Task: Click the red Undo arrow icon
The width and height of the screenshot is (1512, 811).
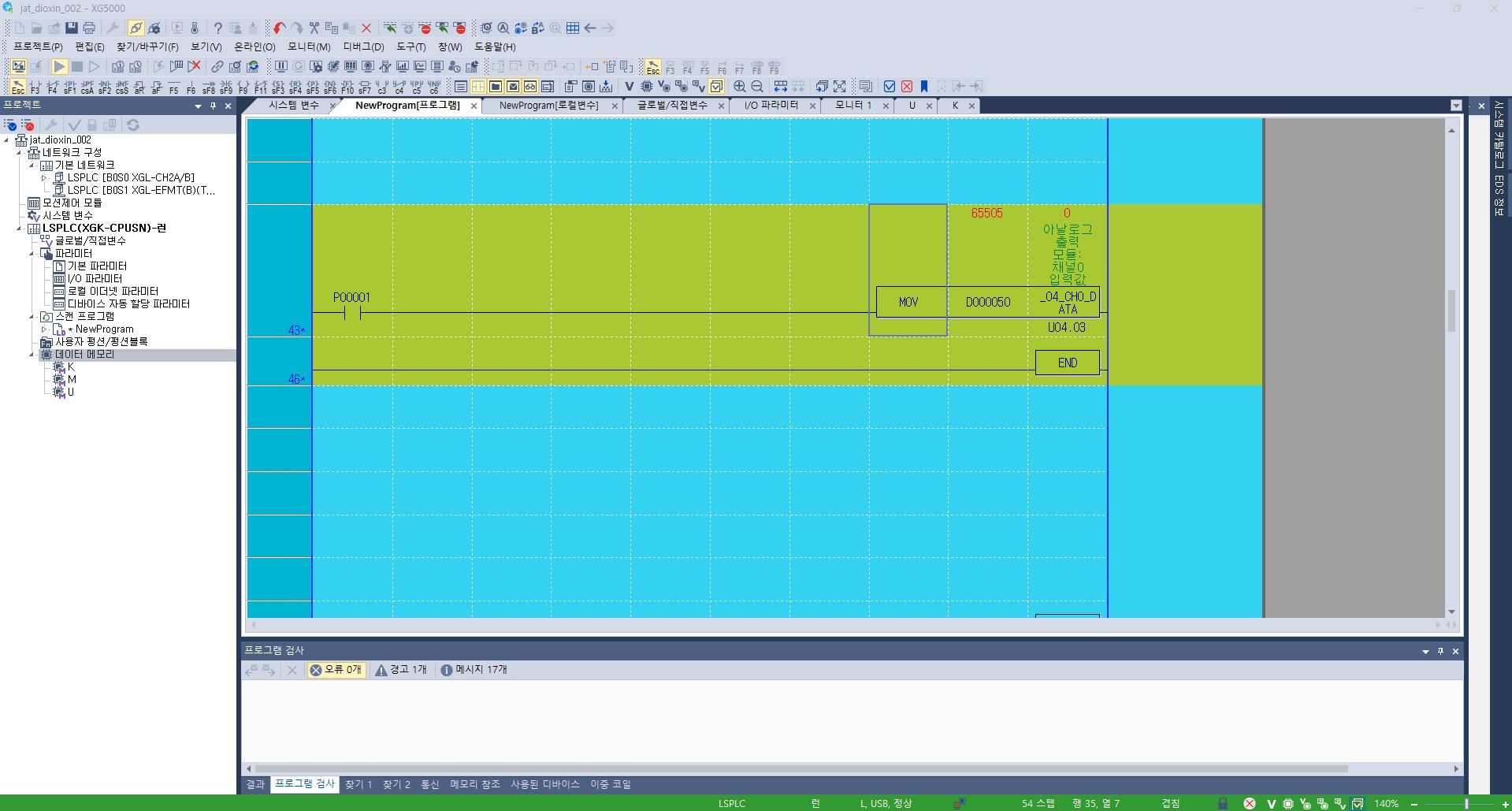Action: pos(280,28)
